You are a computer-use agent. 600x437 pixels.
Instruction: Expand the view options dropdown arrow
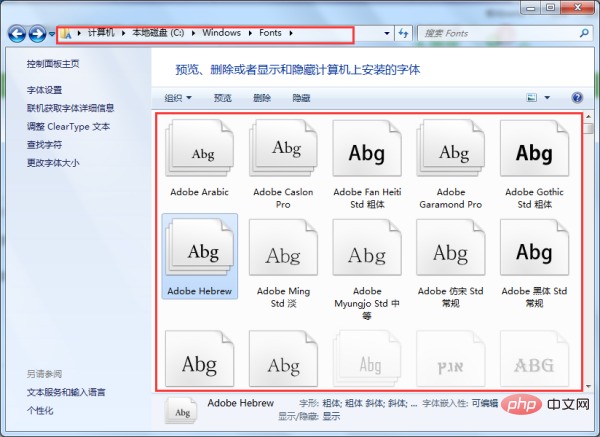pos(548,98)
